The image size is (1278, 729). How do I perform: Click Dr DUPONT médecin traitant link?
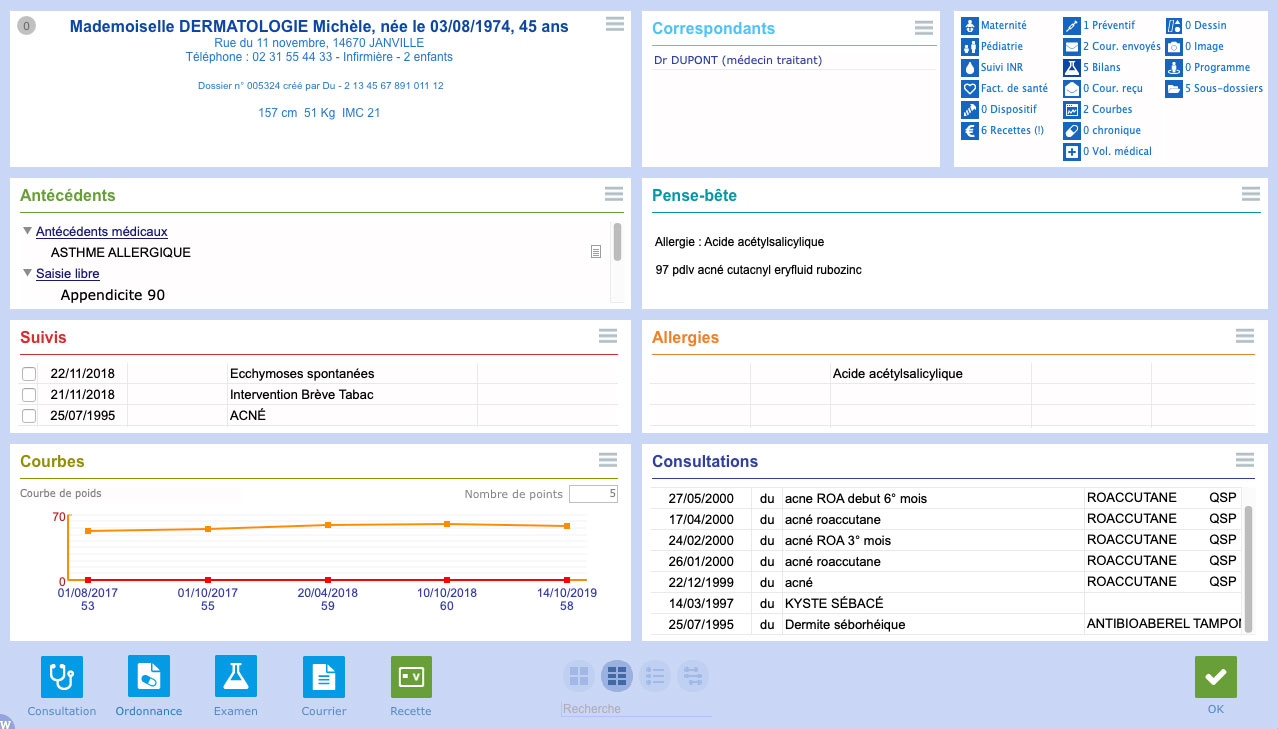tap(737, 60)
